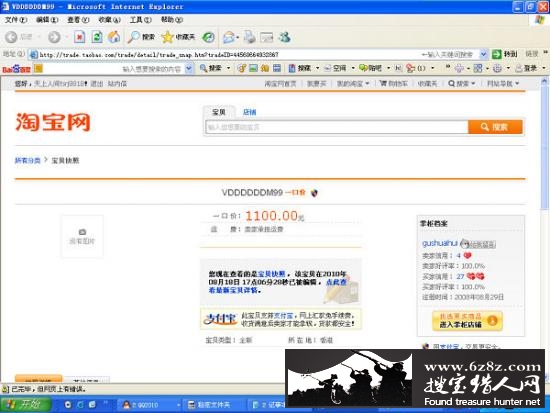The width and height of the screenshot is (550, 413).
Task: Open the History icon in toolbar
Action: click(209, 37)
